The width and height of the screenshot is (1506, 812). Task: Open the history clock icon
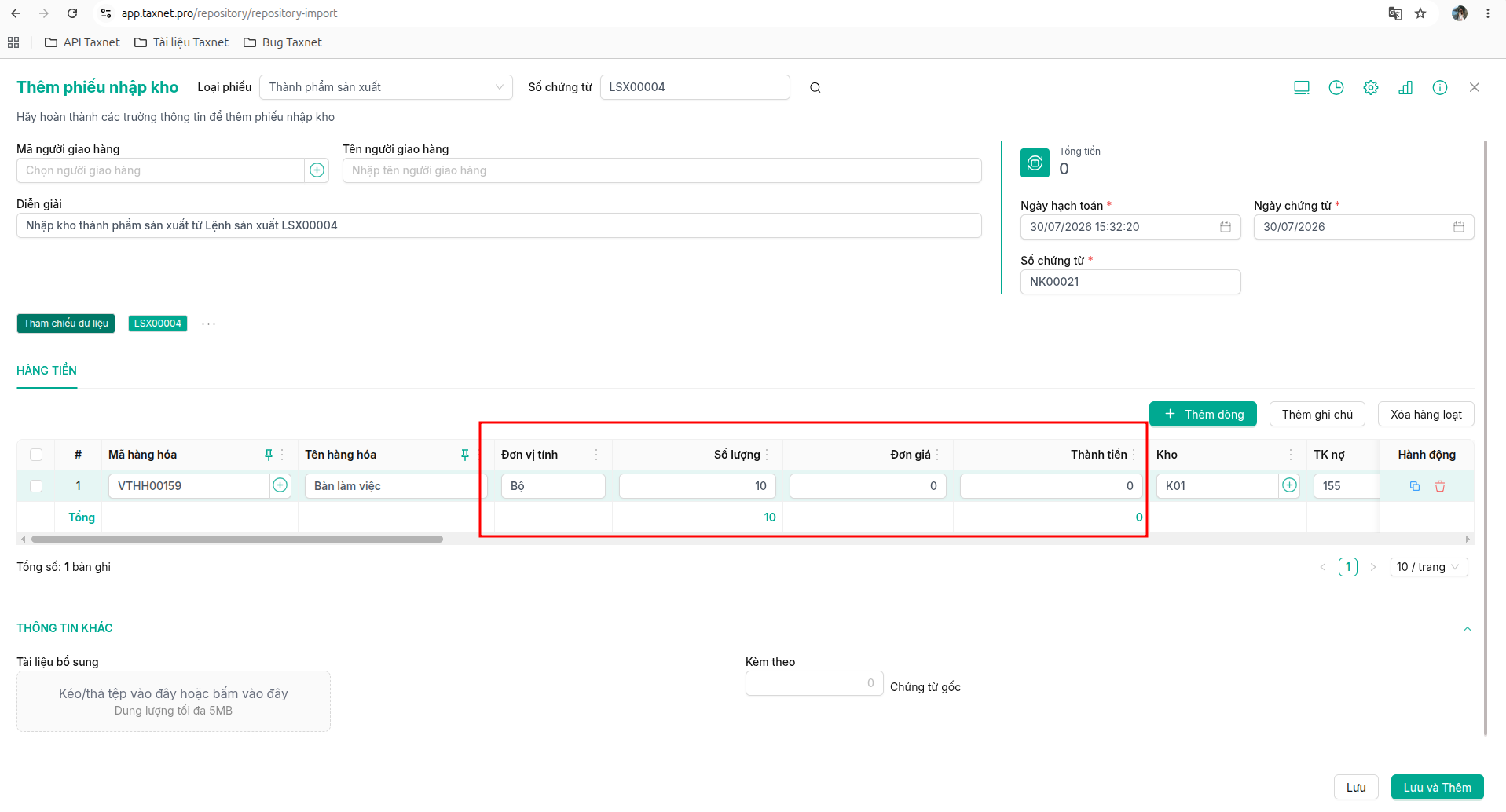point(1336,87)
